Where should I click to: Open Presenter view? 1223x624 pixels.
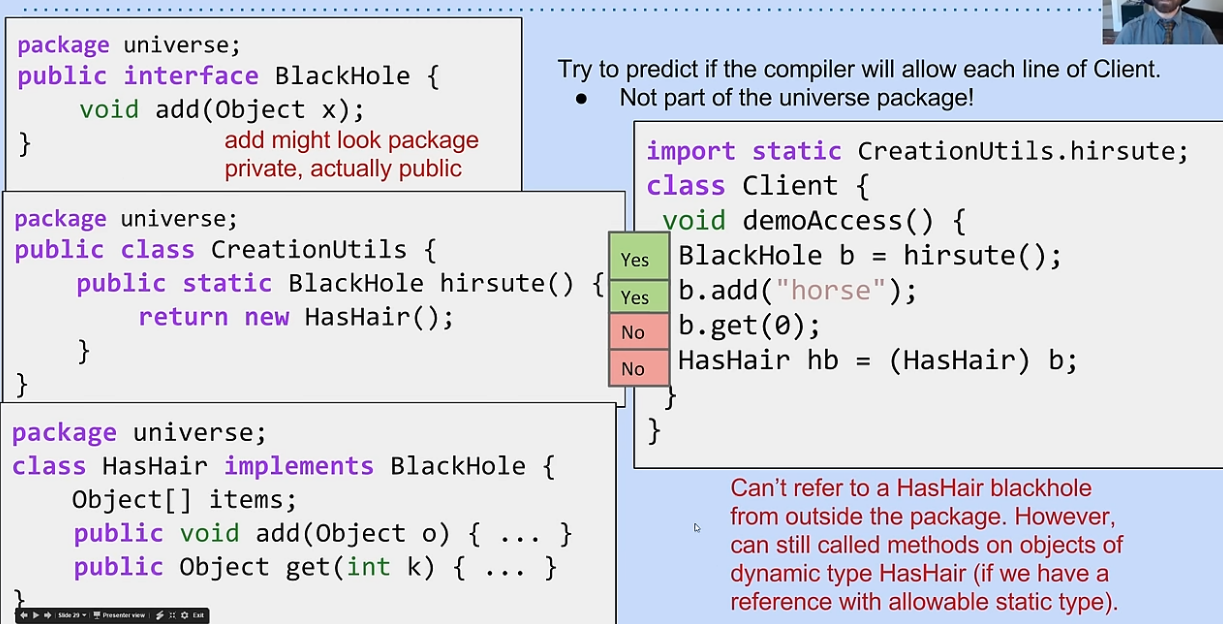(x=124, y=615)
